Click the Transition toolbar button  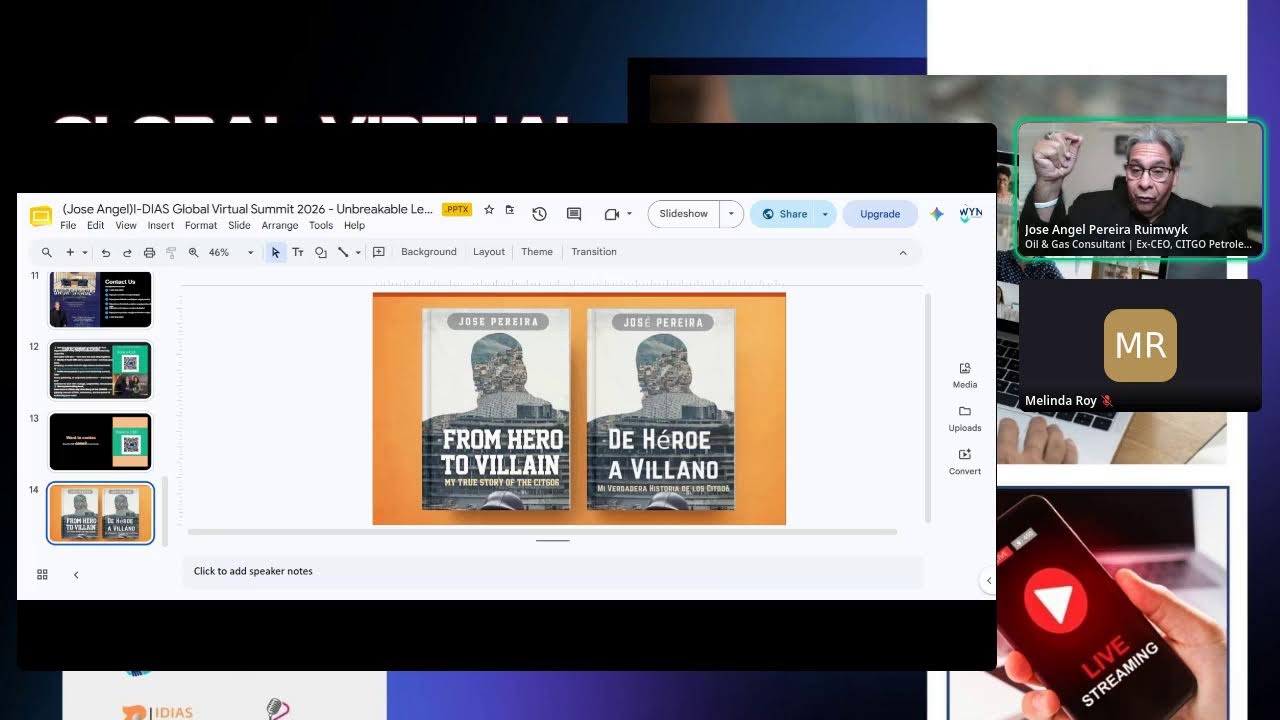coord(594,252)
